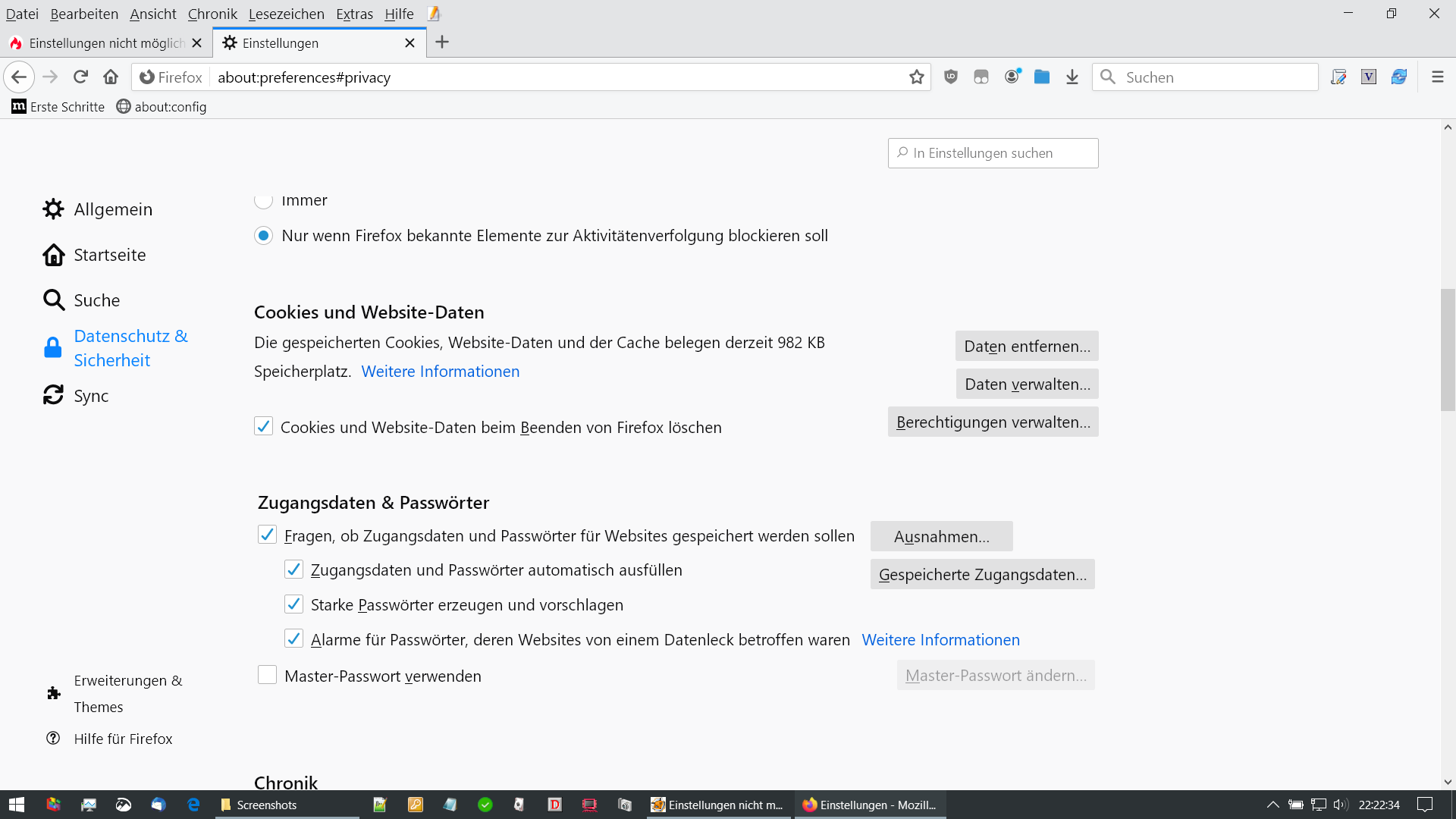Click the page vertical scrollbar thumb
Image resolution: width=1456 pixels, height=819 pixels.
tap(1448, 349)
